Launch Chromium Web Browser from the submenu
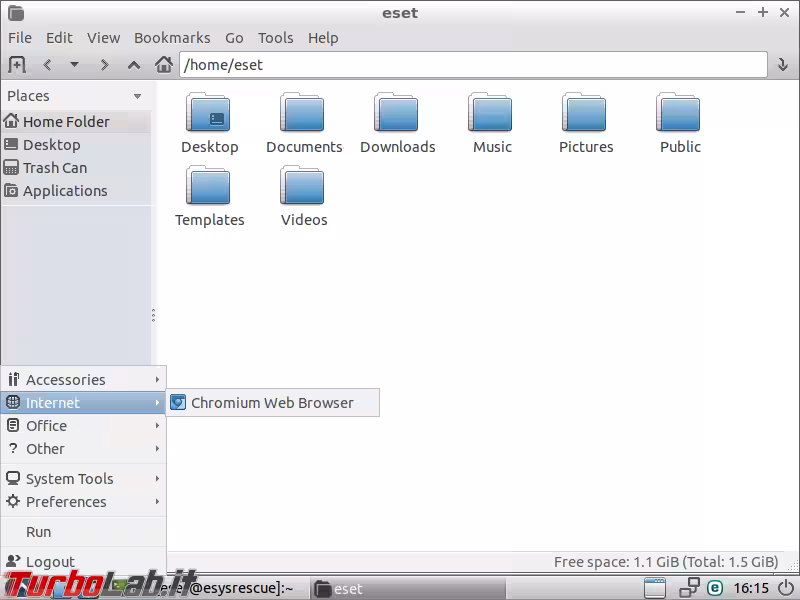 (272, 403)
